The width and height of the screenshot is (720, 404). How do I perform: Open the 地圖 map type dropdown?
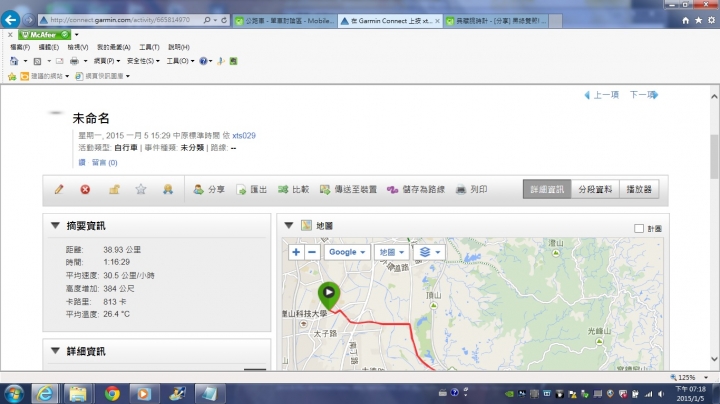391,252
